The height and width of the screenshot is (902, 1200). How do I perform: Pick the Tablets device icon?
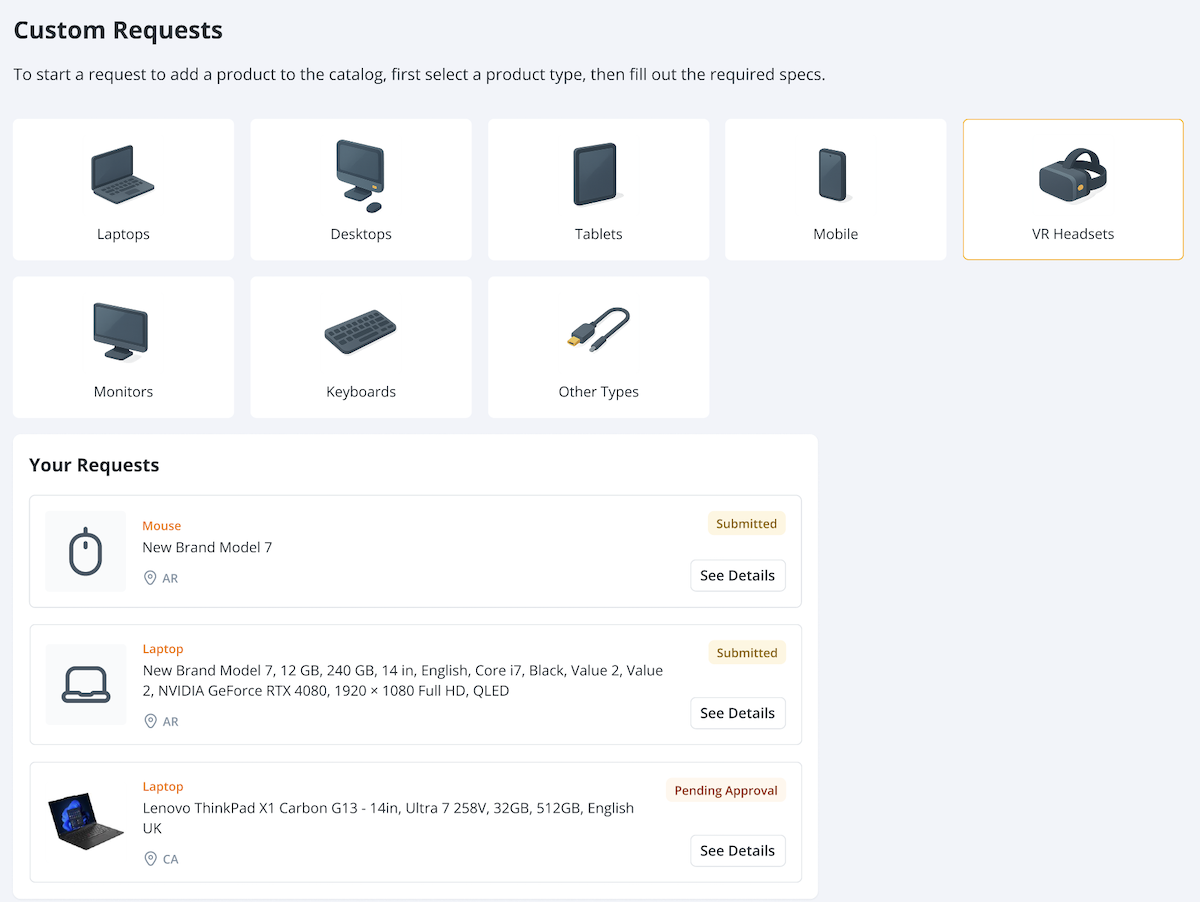[598, 175]
